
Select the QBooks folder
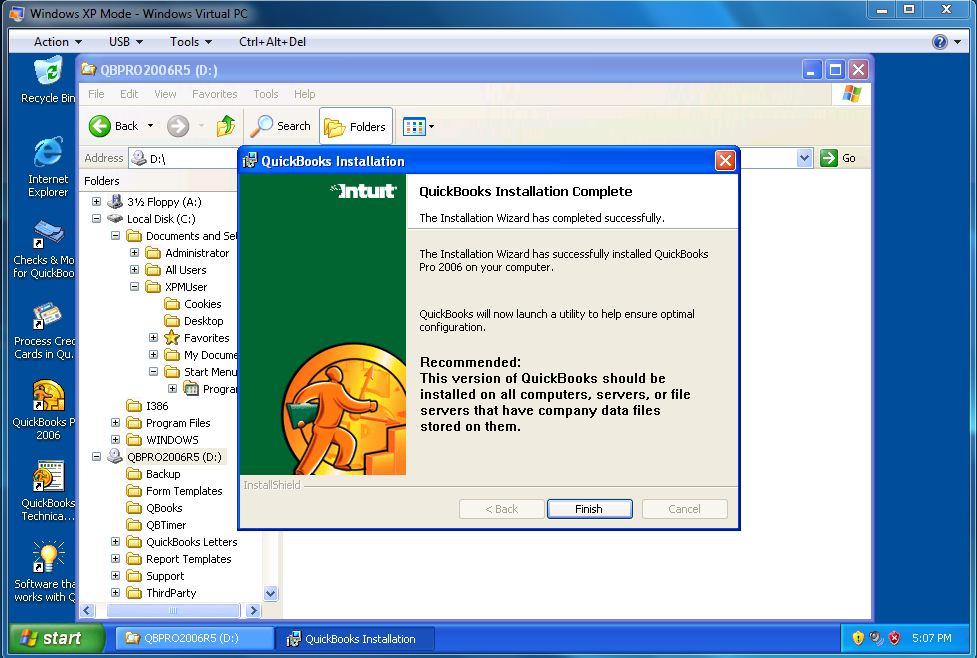[x=155, y=508]
